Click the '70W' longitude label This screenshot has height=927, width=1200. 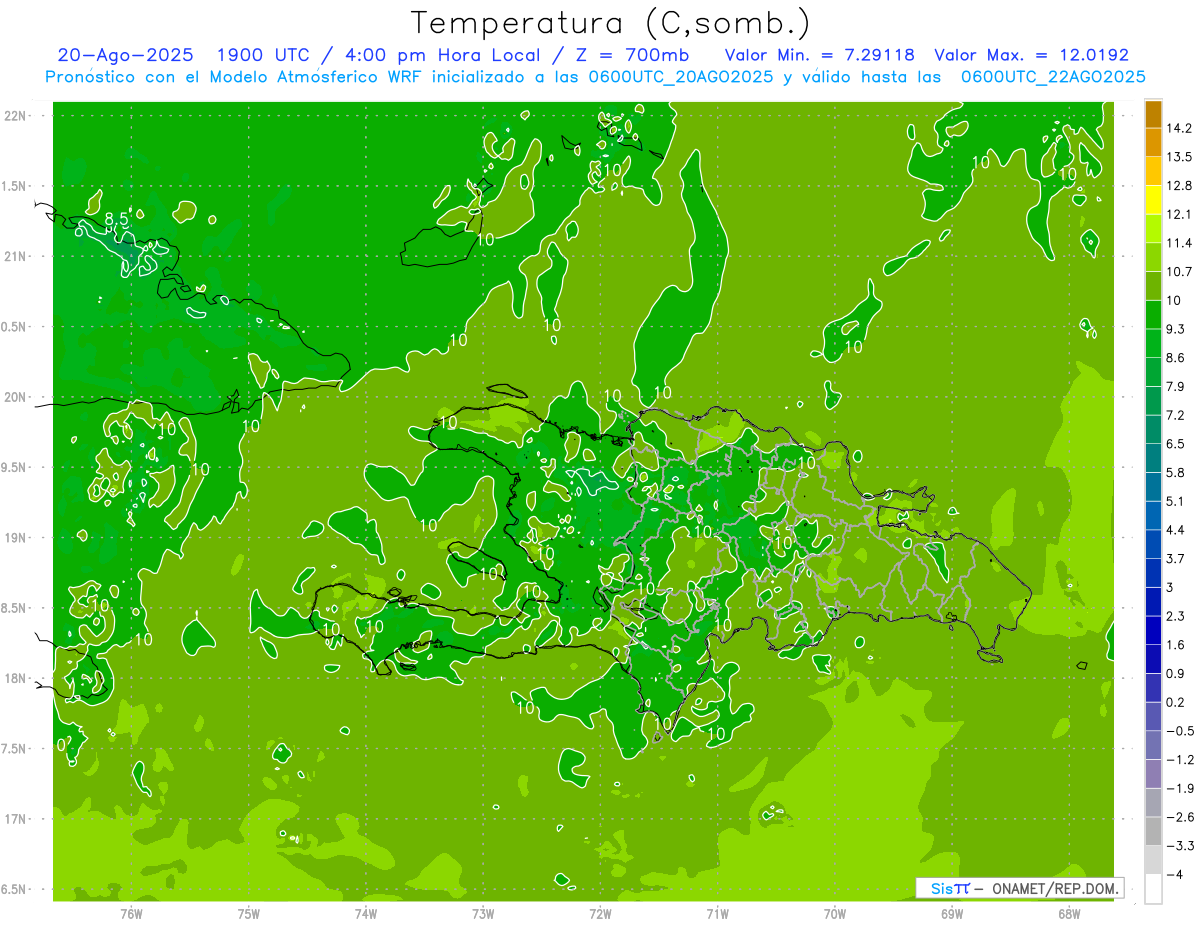(x=835, y=913)
